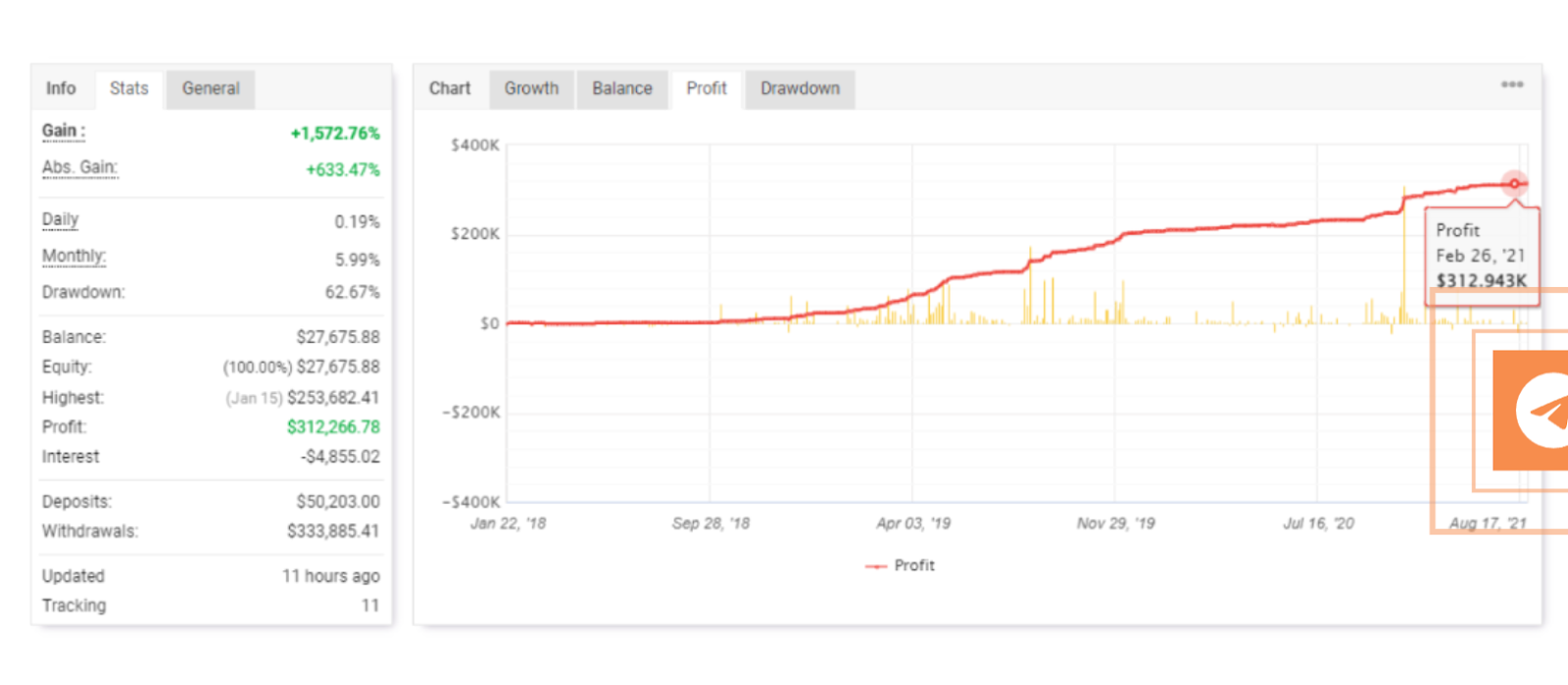
Task: Click the highlighted data point on profit line
Action: click(1514, 183)
